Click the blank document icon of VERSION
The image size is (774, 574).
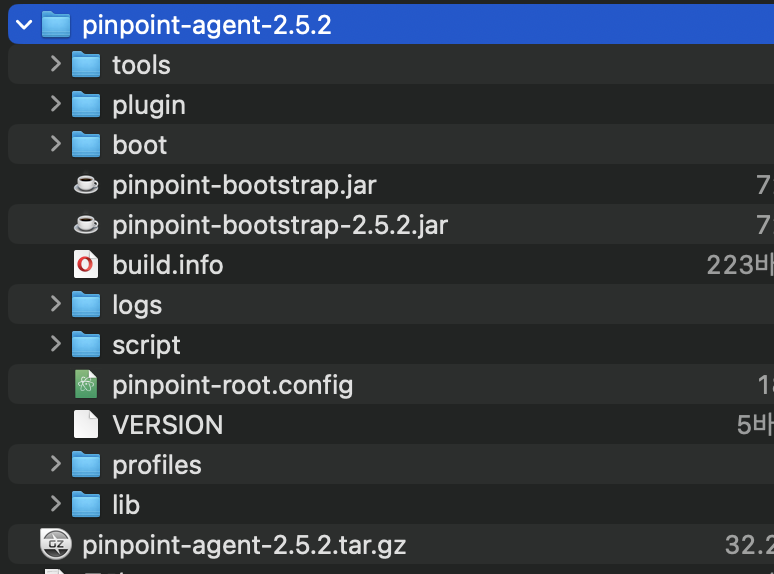click(86, 424)
